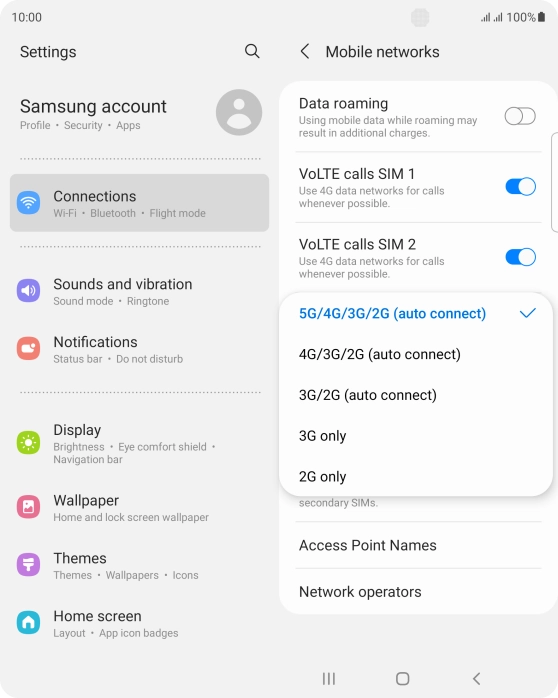Tap the green Display brightness icon
558x698 pixels.
[x=28, y=442]
